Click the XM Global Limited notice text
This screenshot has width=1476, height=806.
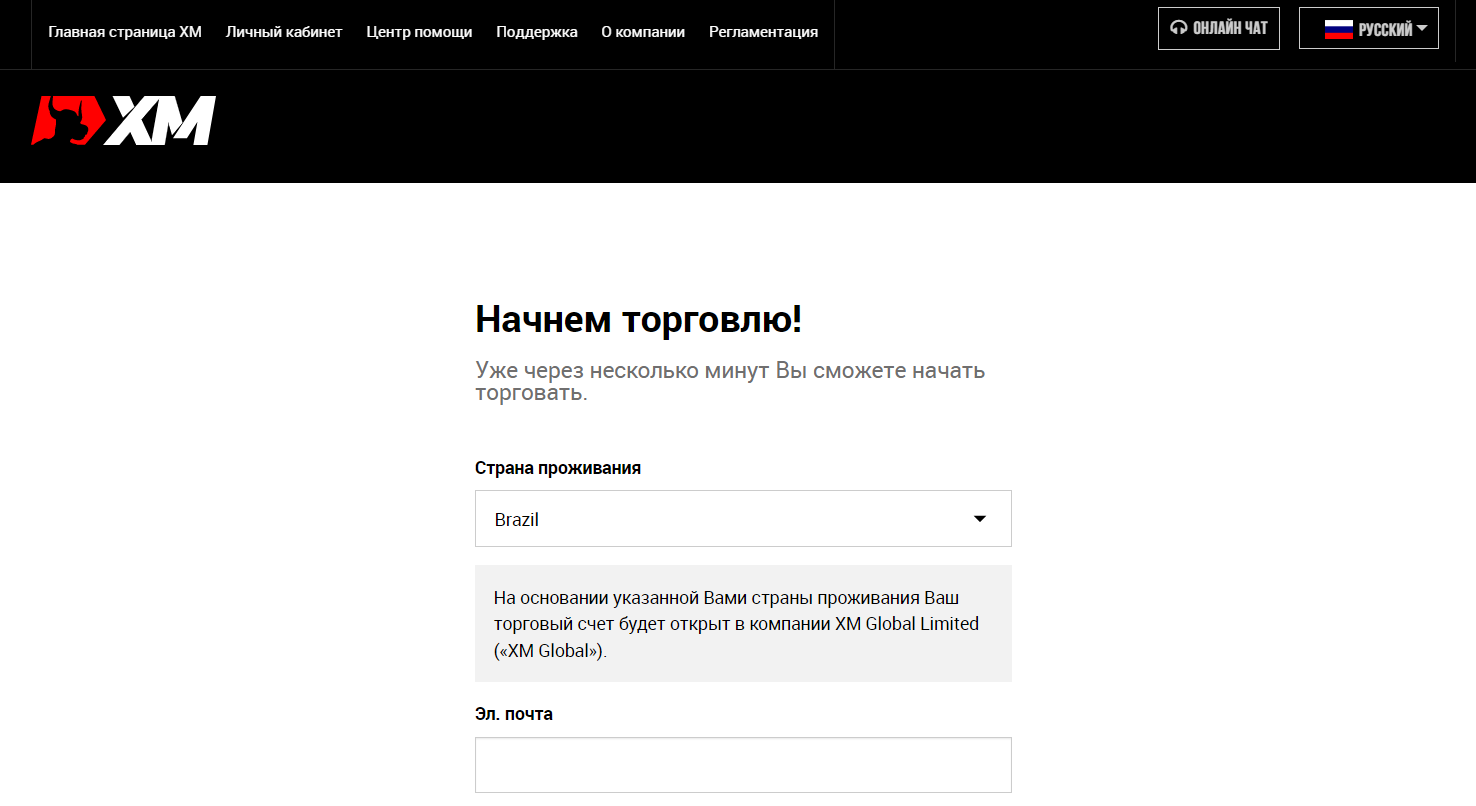pos(737,624)
